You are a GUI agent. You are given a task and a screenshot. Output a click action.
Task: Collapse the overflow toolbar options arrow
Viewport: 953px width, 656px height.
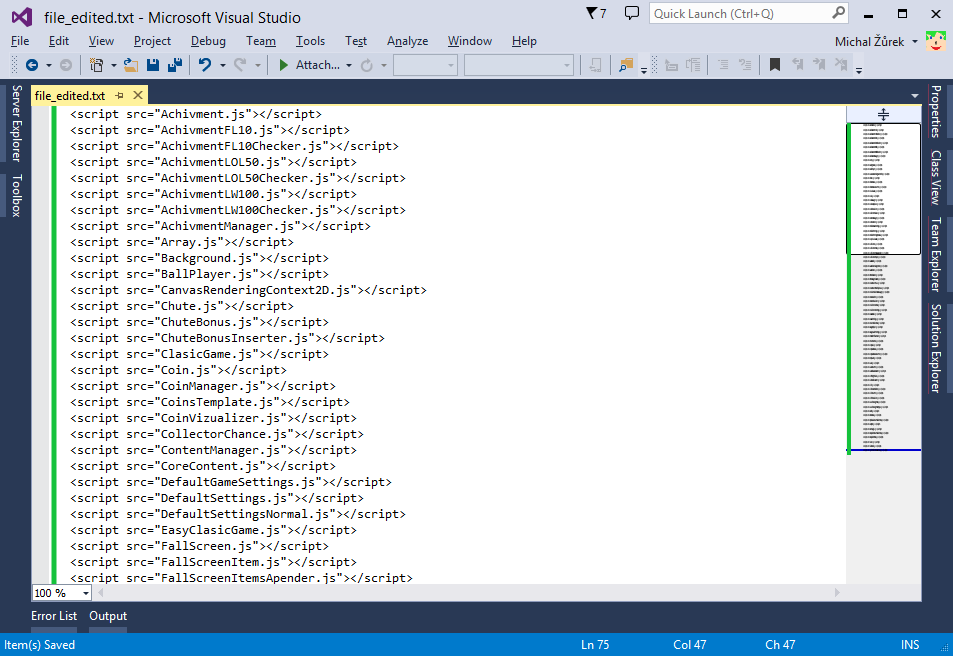point(858,68)
